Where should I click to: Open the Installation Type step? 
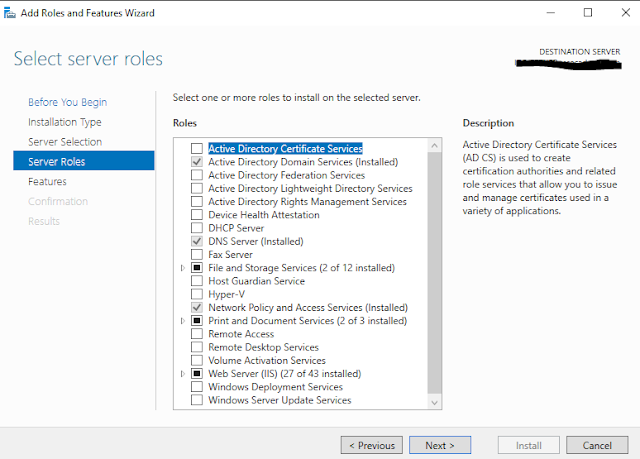(64, 122)
